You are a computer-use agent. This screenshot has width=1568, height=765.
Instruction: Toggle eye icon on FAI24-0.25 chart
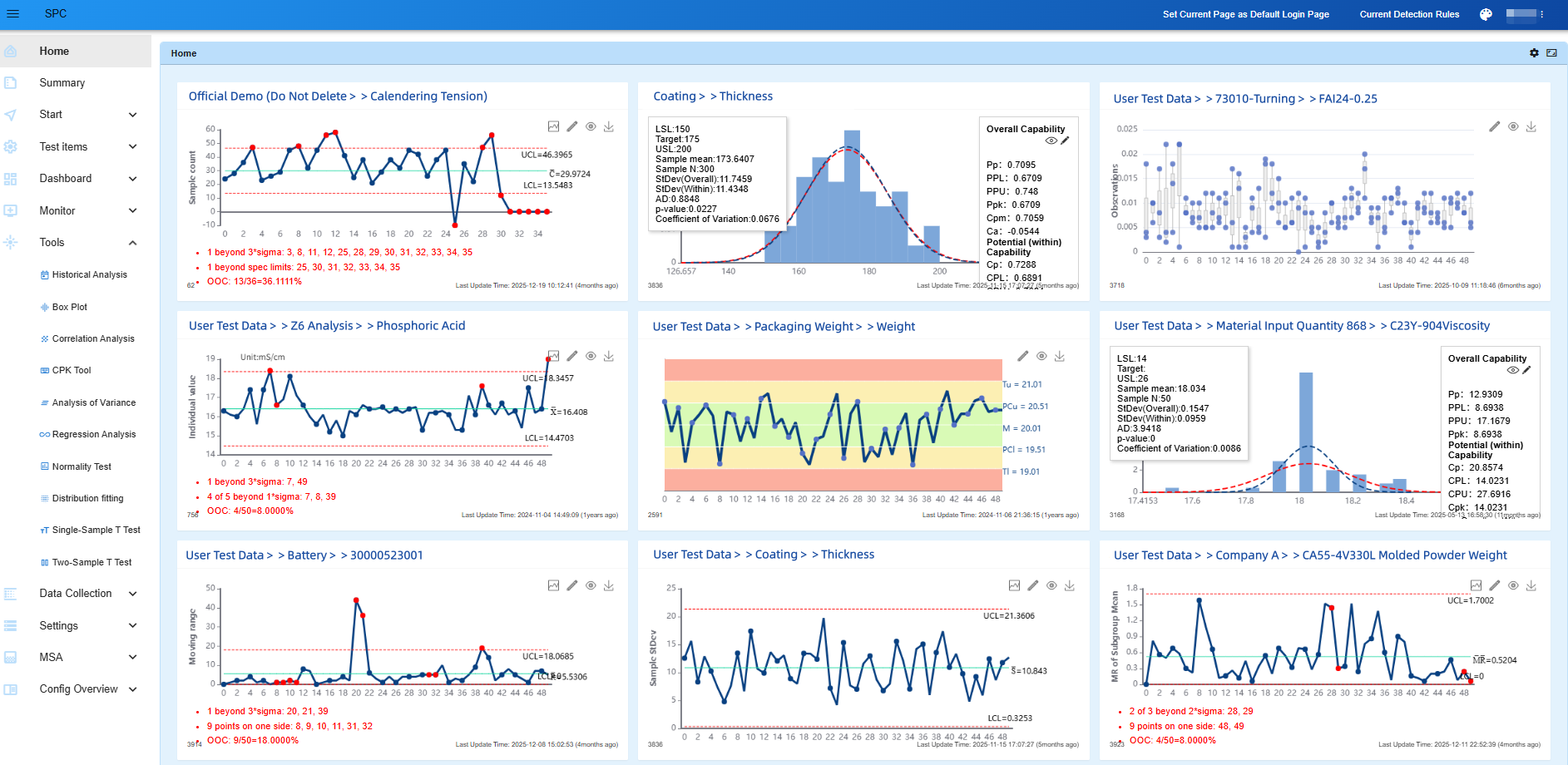click(x=1513, y=126)
